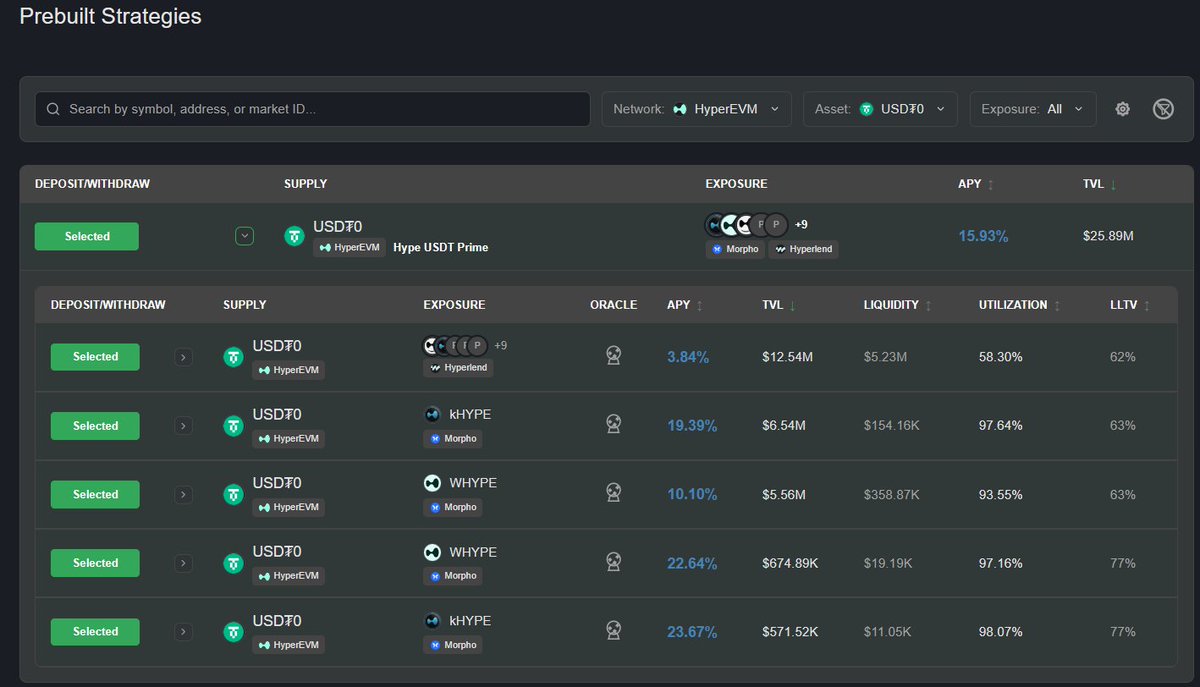Toggle Selected button in kHYPE 19.39% row

coord(95,425)
